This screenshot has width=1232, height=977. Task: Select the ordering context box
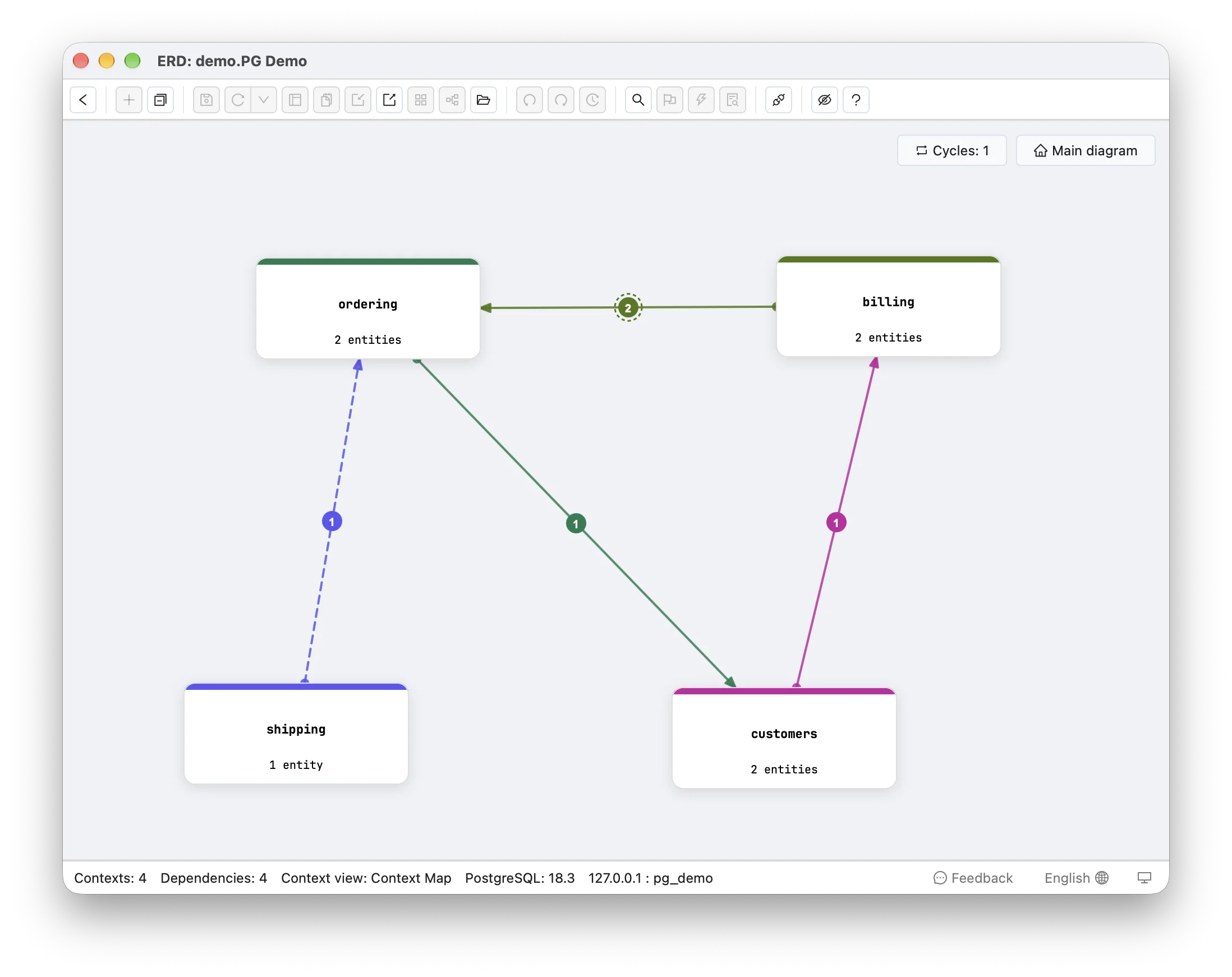[x=368, y=308]
